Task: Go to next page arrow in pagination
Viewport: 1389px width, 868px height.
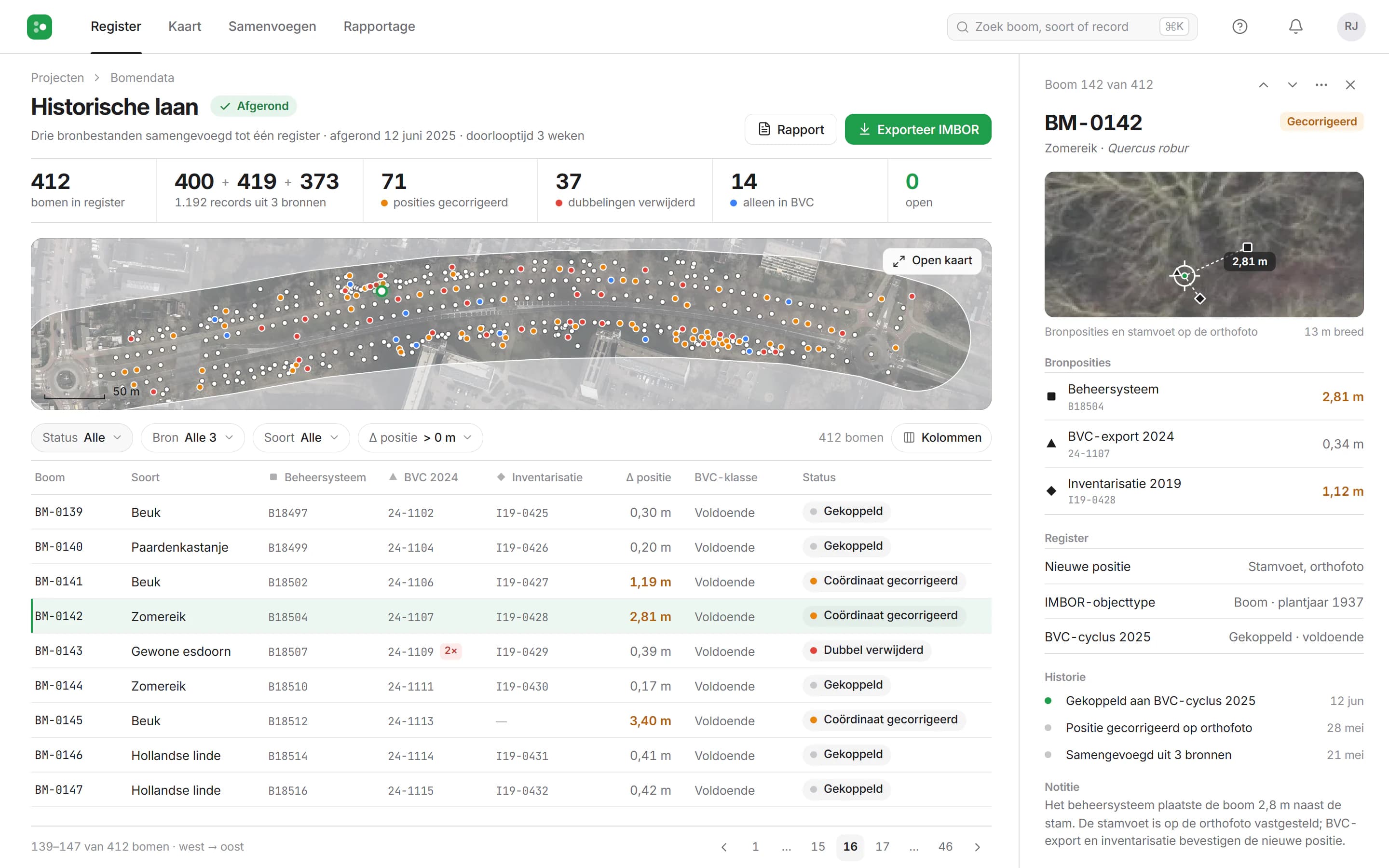Action: point(978,847)
